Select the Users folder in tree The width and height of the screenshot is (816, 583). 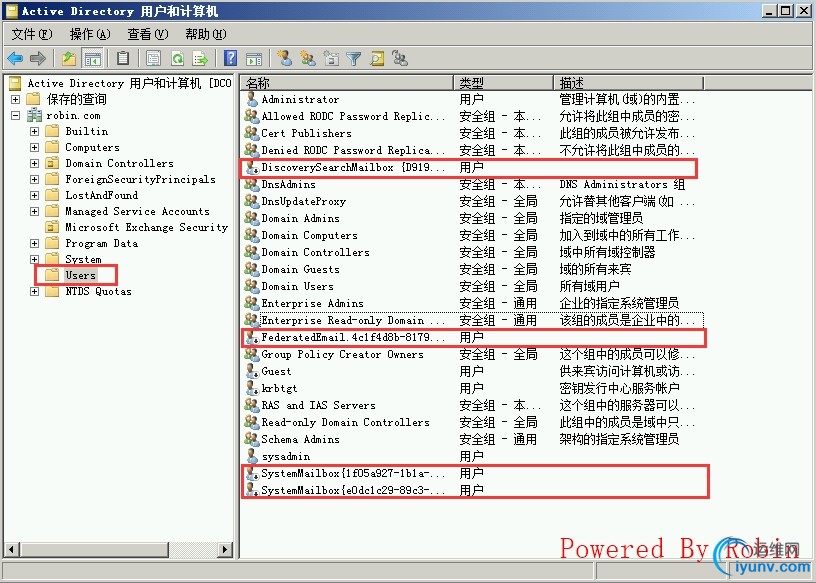(80, 275)
